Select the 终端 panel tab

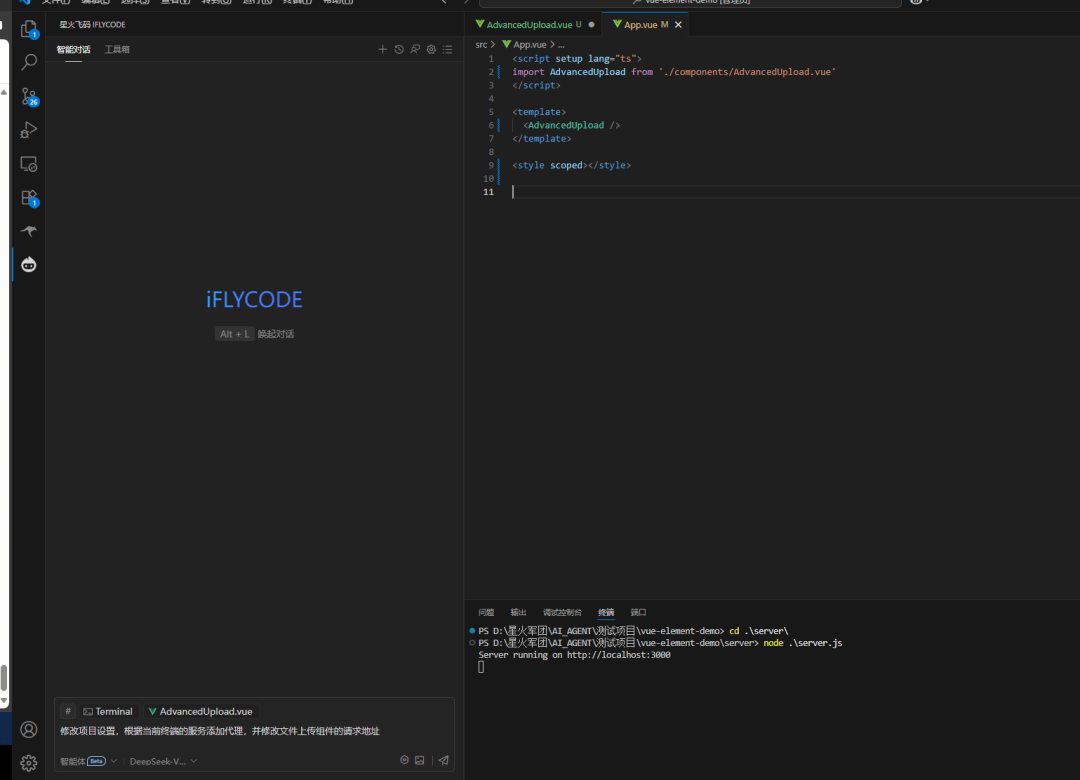coord(606,613)
